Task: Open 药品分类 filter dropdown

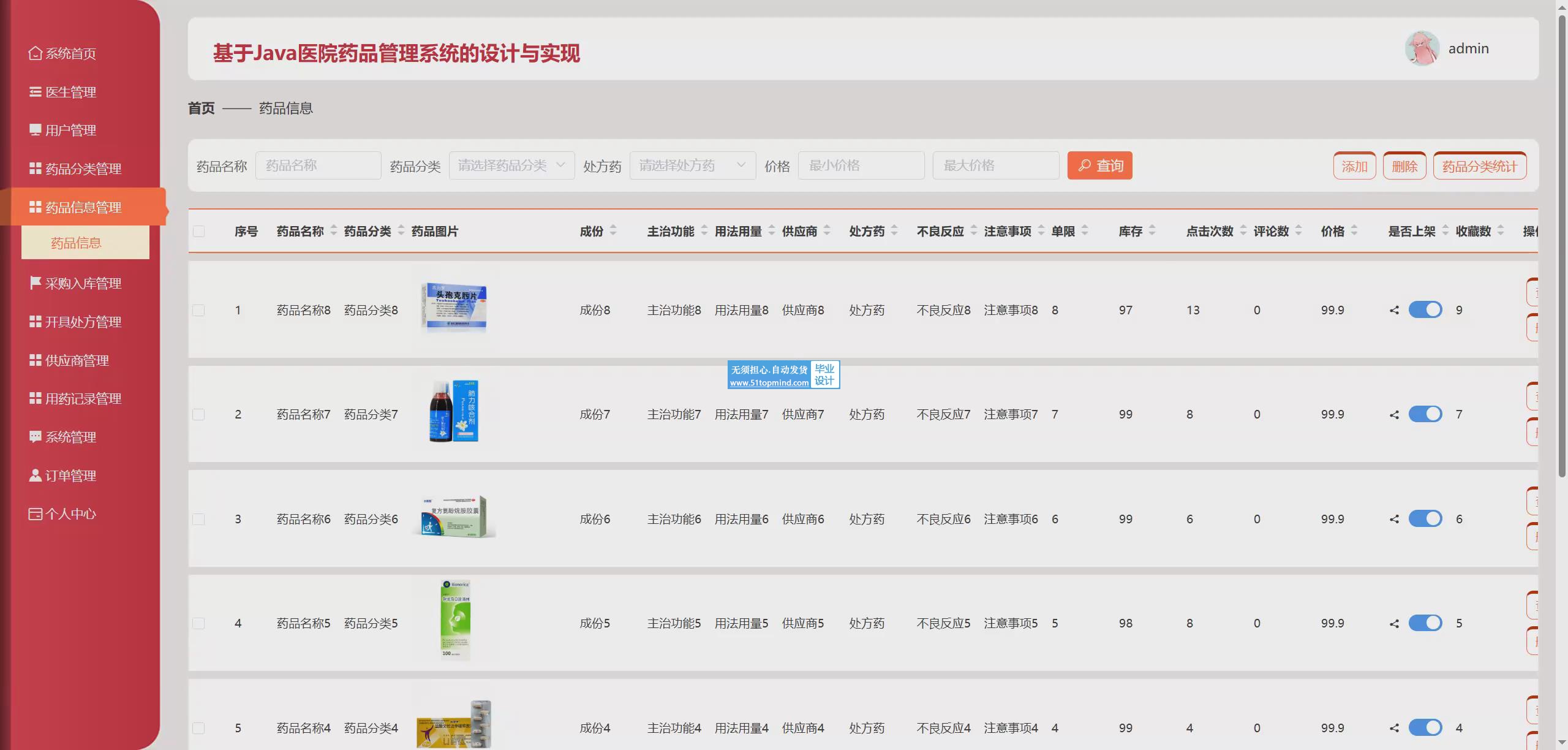Action: coord(511,165)
